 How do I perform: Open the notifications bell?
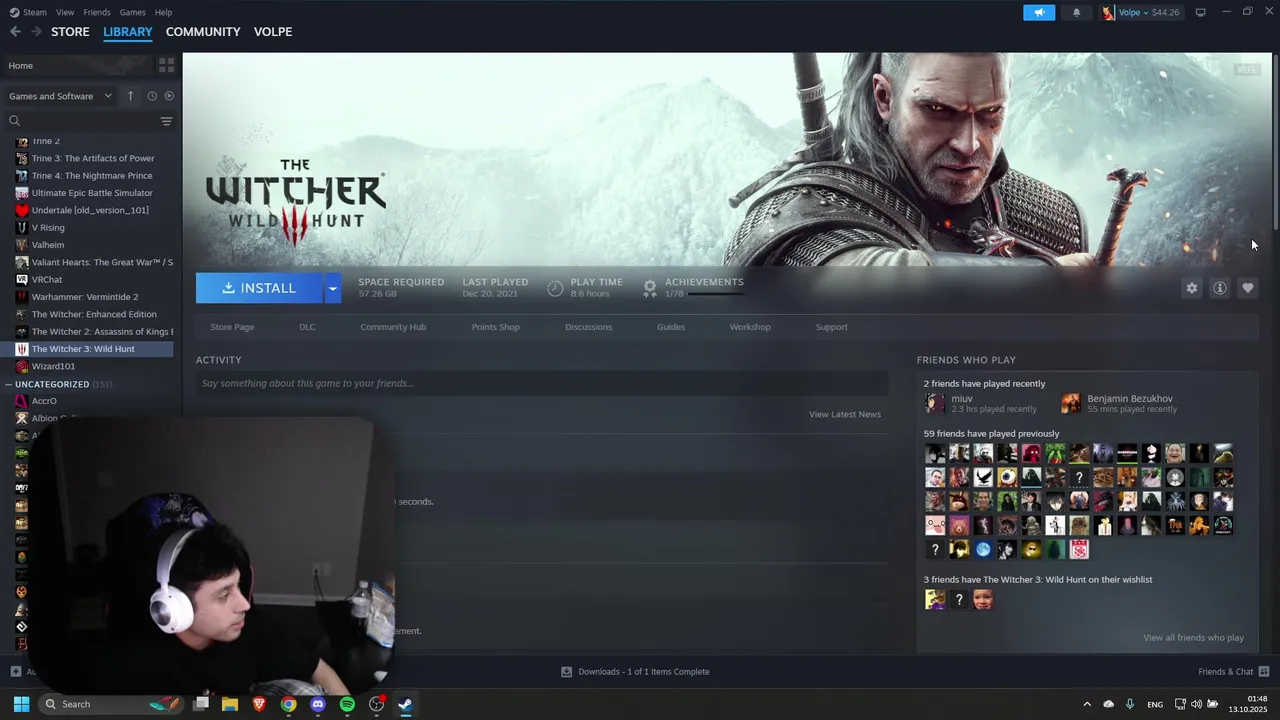point(1076,12)
